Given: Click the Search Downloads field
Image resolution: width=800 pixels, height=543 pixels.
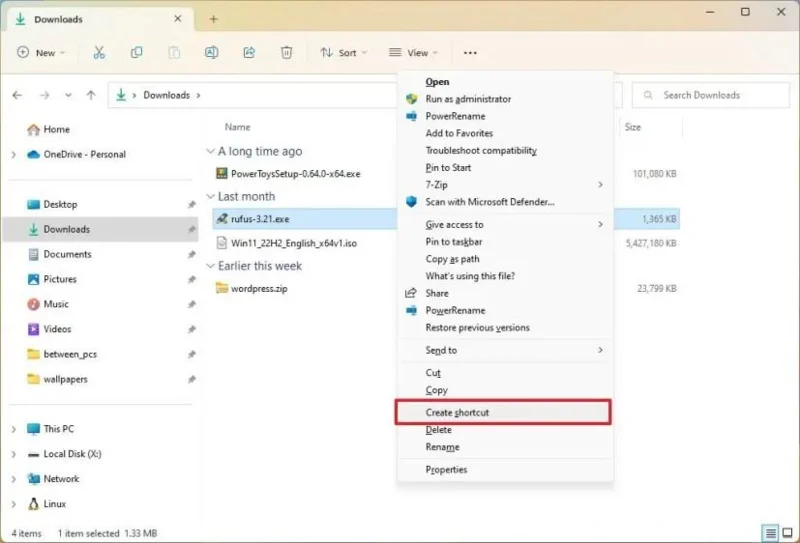Looking at the screenshot, I should pyautogui.click(x=710, y=95).
